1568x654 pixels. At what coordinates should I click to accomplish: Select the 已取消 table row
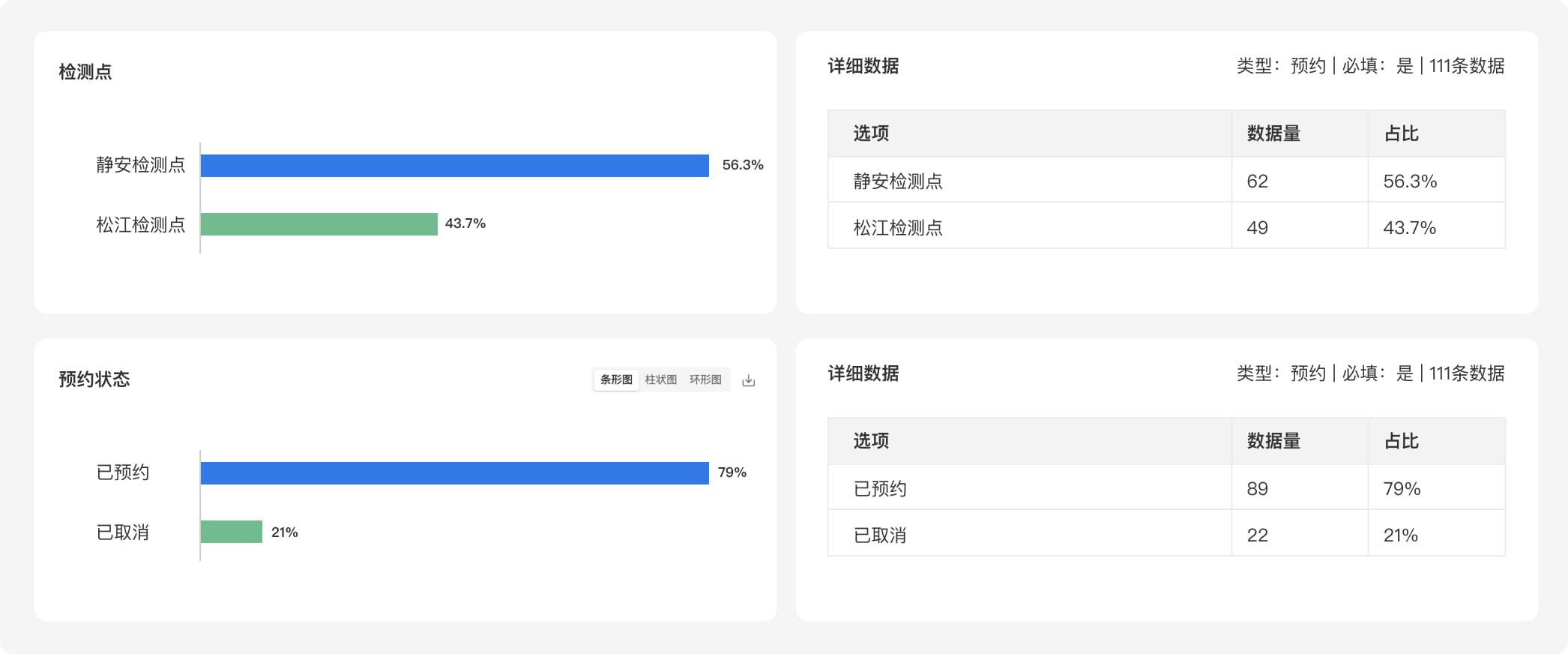click(x=1166, y=533)
